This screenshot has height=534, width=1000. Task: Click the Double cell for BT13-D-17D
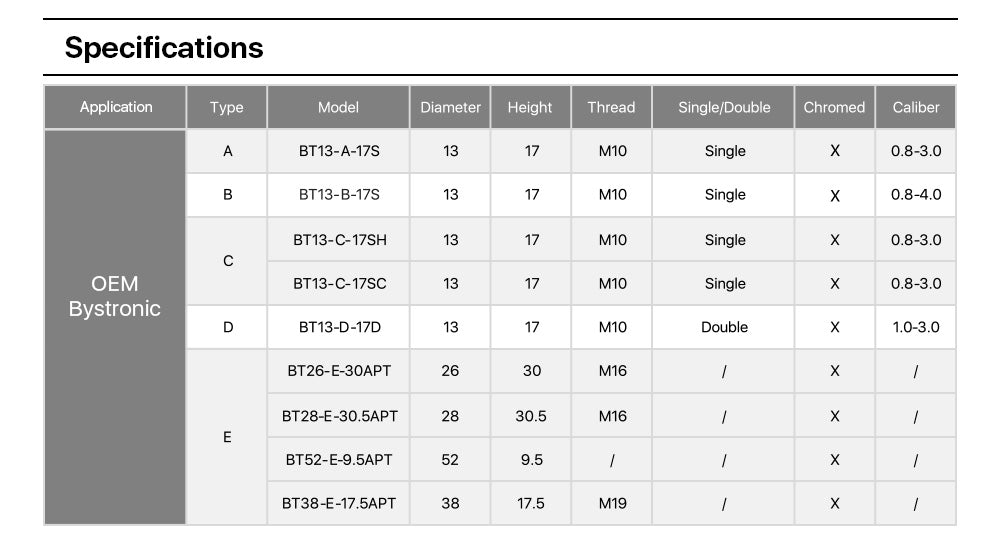724,327
